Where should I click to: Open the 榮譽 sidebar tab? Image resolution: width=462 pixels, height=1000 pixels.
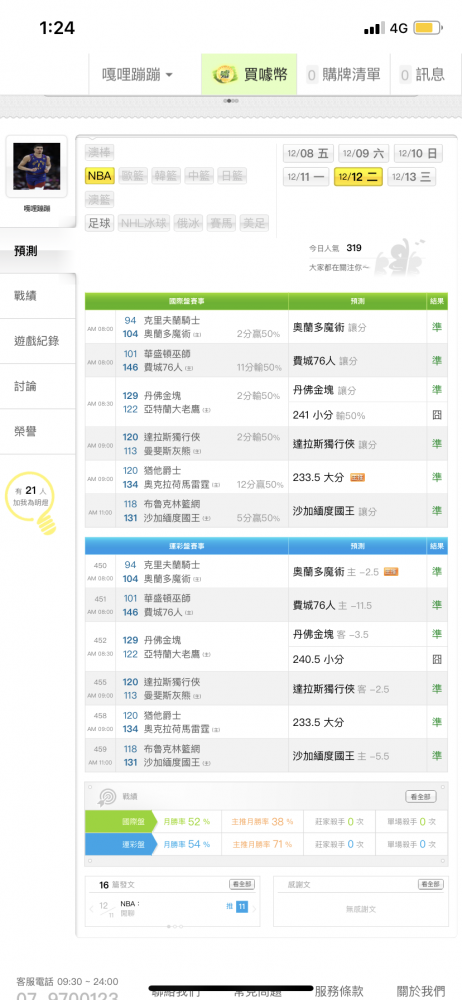click(x=37, y=432)
